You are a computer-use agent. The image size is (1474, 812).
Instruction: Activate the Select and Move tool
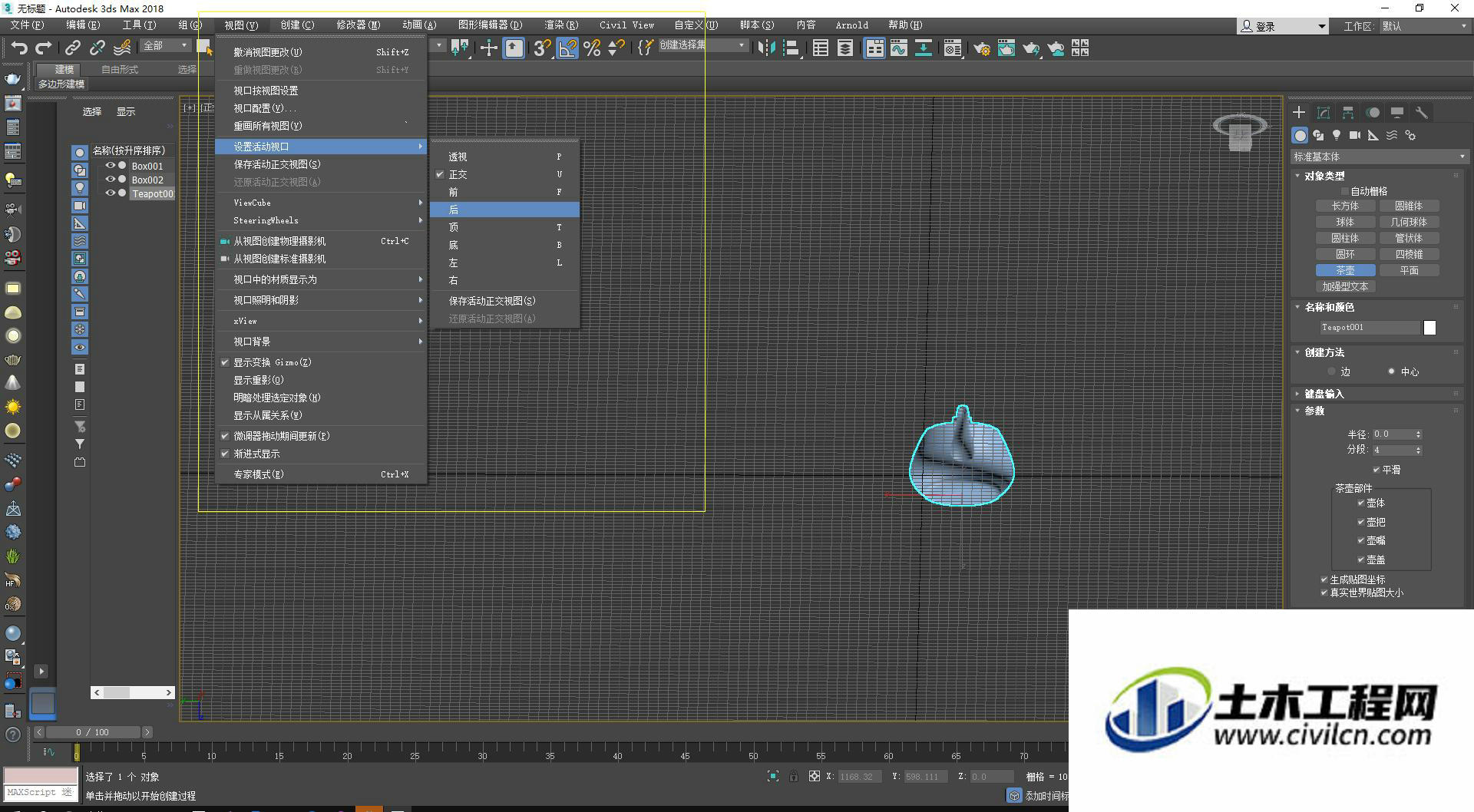[488, 48]
